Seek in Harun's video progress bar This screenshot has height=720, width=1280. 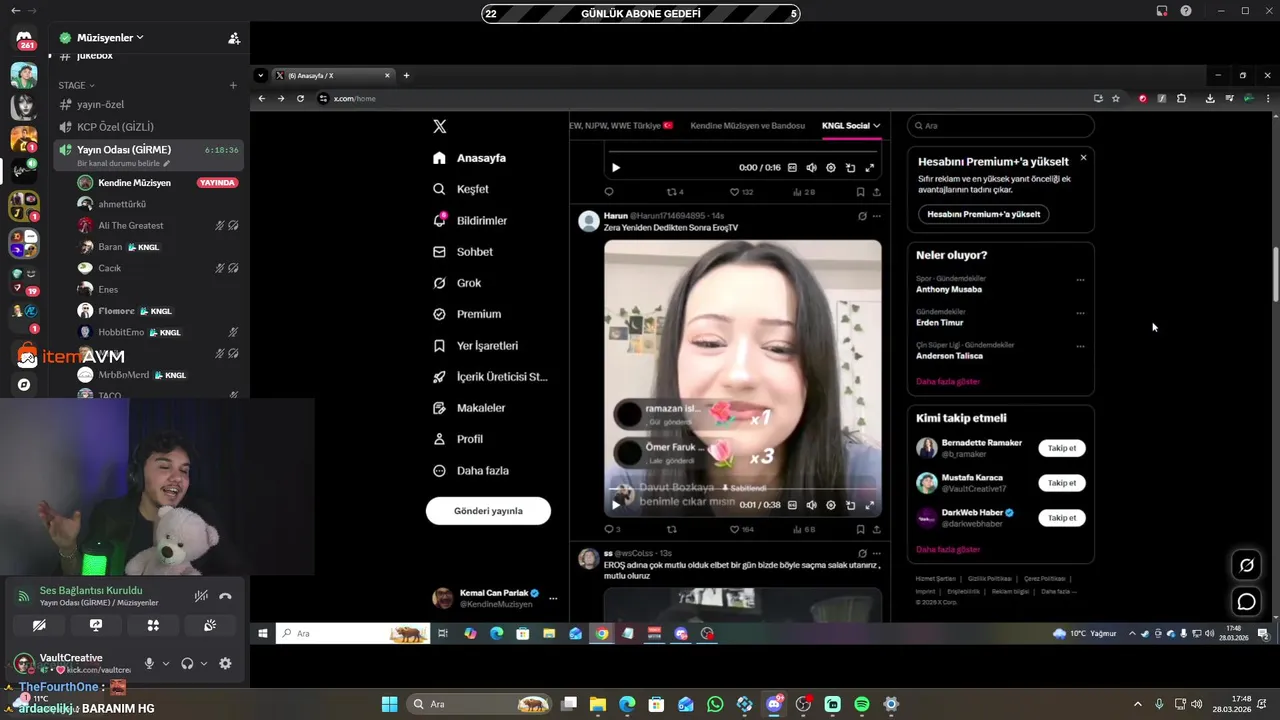click(x=743, y=489)
